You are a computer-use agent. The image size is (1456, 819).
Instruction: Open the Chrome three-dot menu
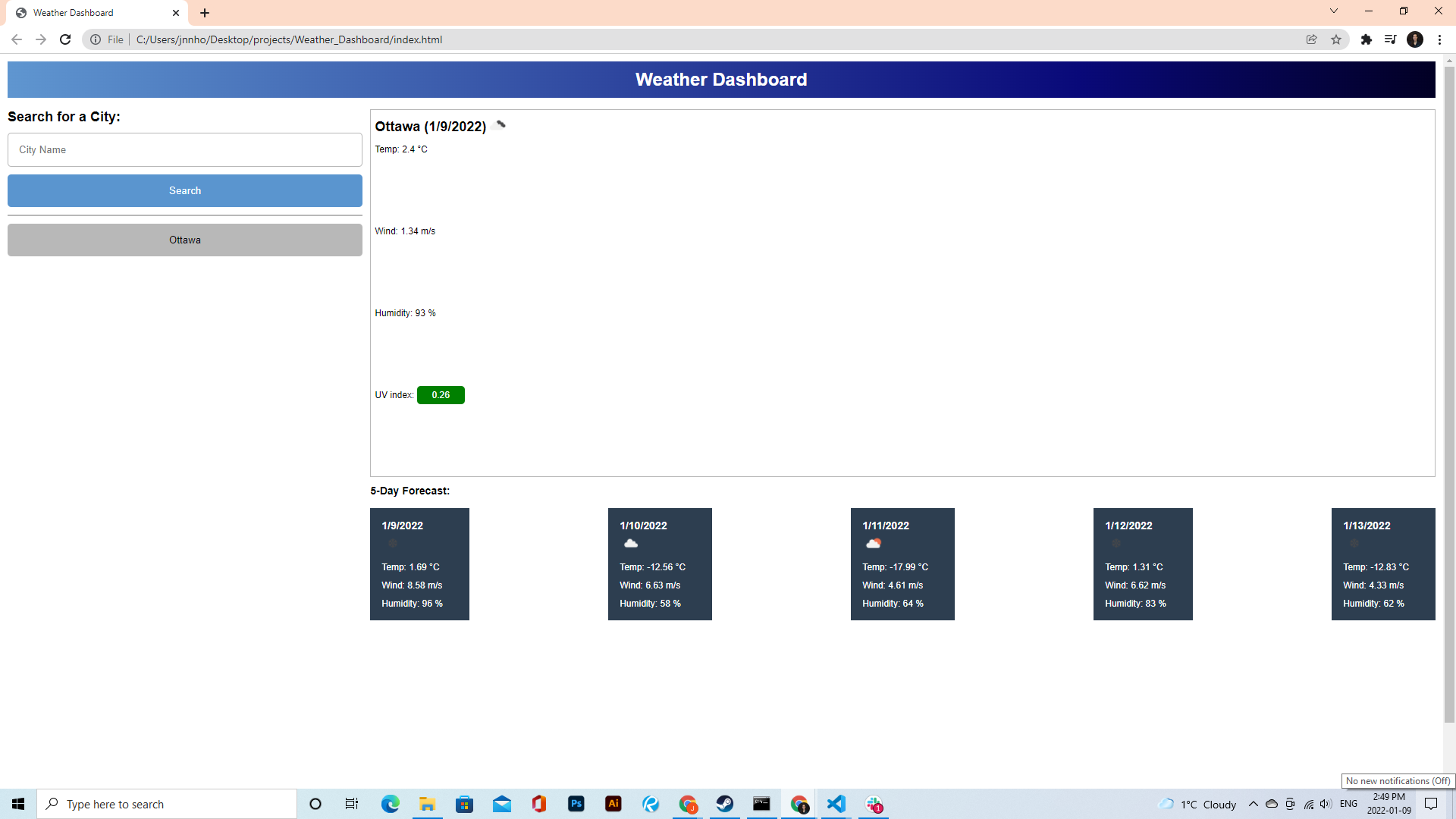point(1440,39)
